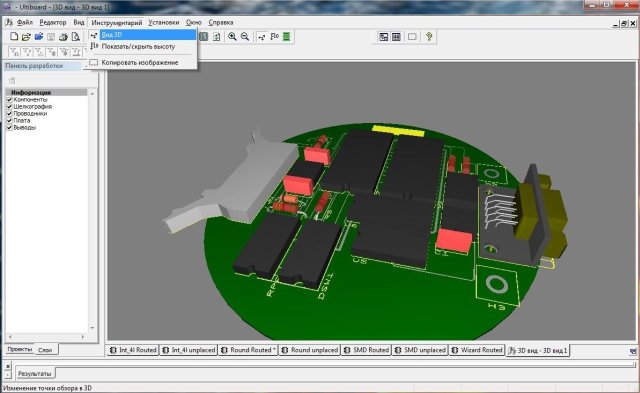Click the blue Open Sample folder icon
This screenshot has height=393, width=640.
[39, 37]
